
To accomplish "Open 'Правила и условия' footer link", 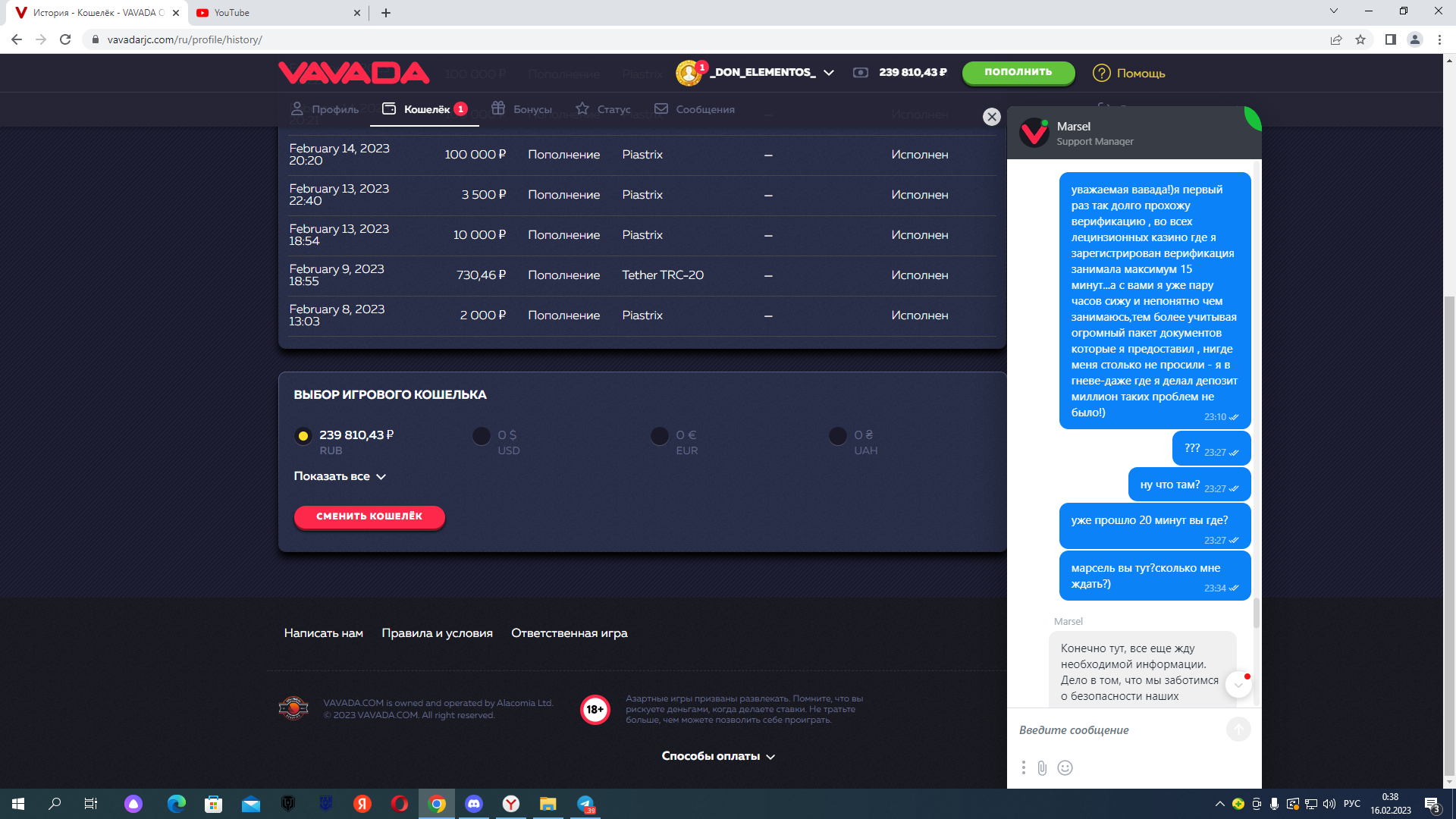I will coord(438,633).
